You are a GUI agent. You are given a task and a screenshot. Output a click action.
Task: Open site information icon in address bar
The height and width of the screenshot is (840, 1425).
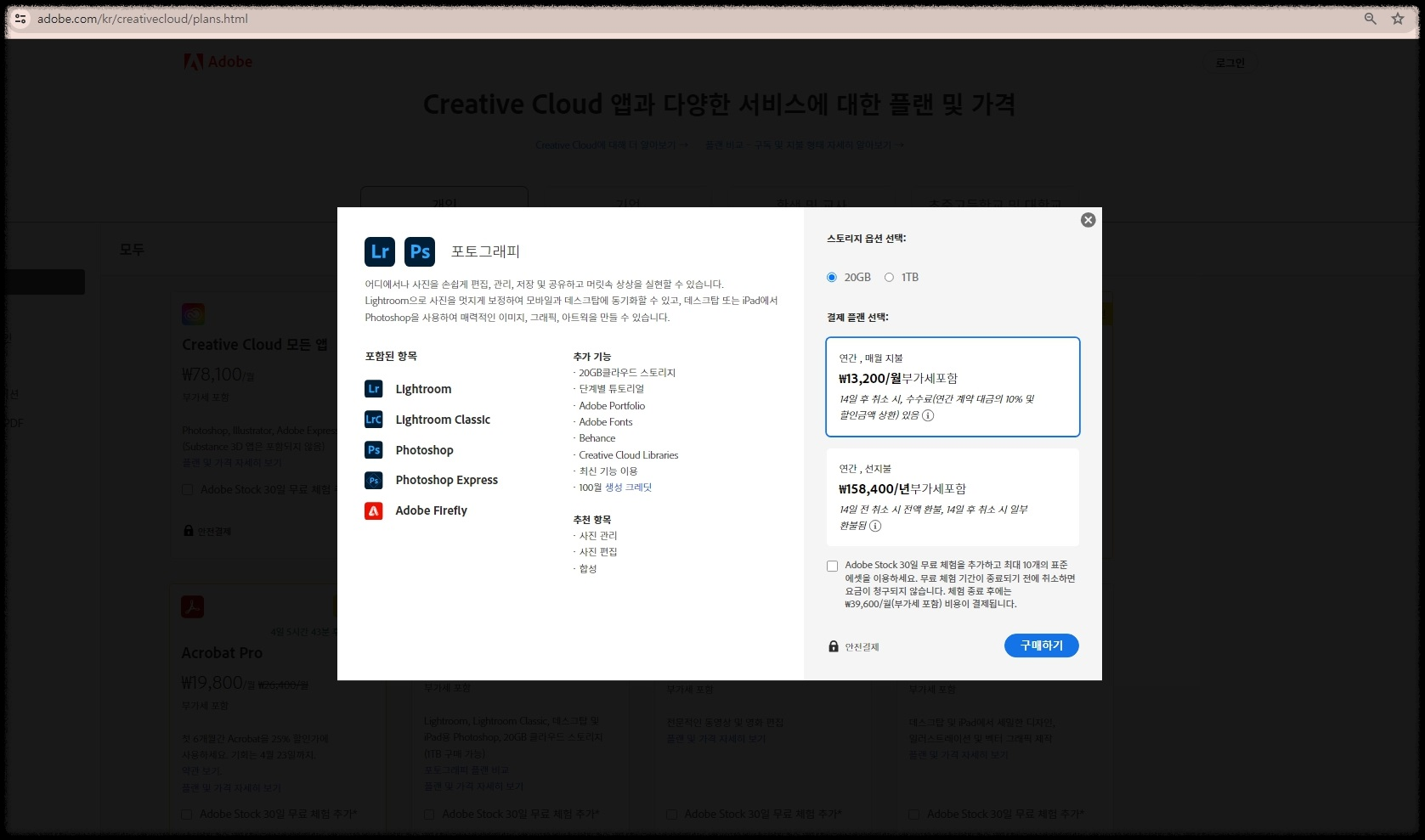[20, 19]
